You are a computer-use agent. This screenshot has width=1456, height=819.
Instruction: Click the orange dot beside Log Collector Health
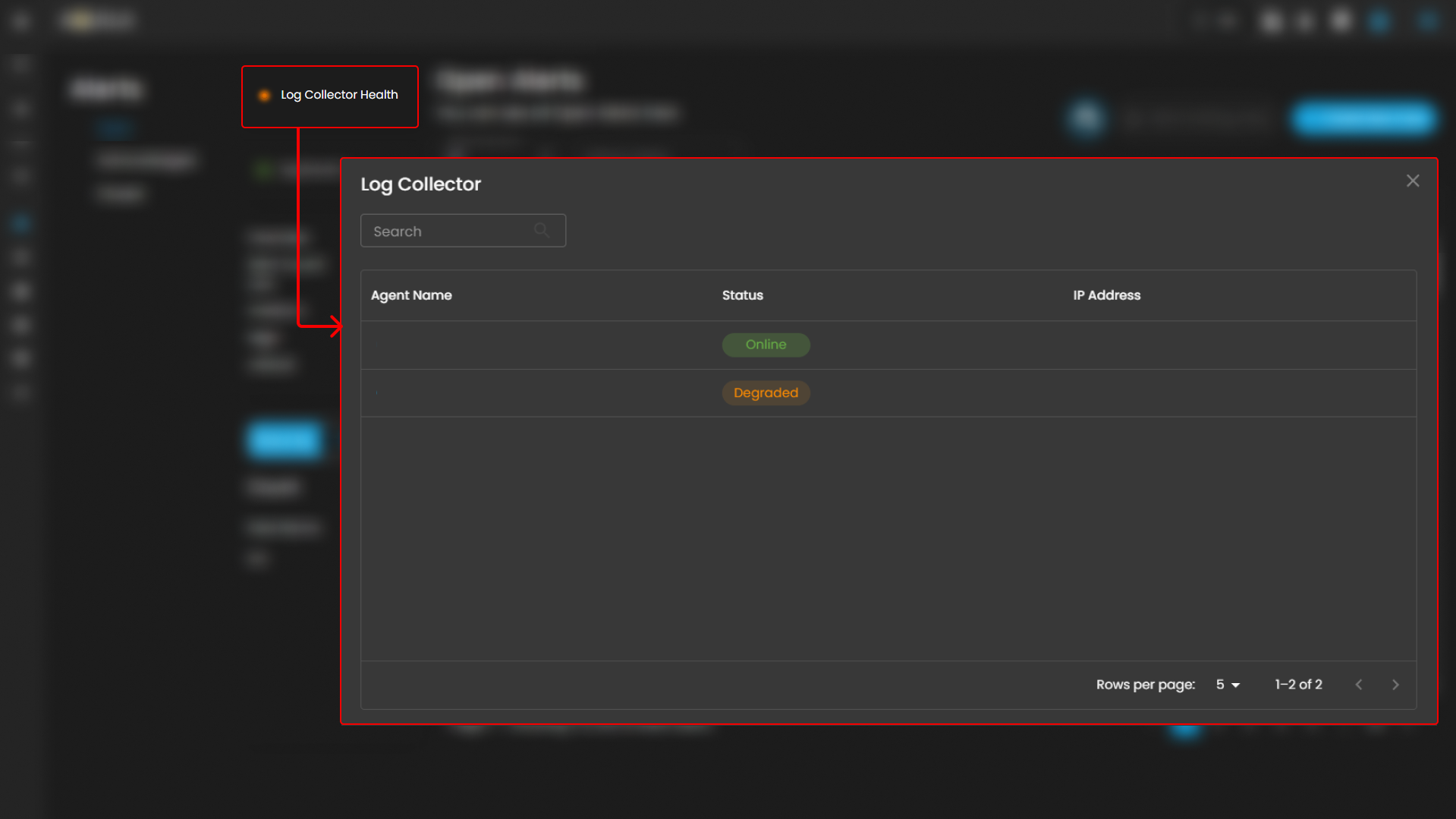pyautogui.click(x=264, y=96)
